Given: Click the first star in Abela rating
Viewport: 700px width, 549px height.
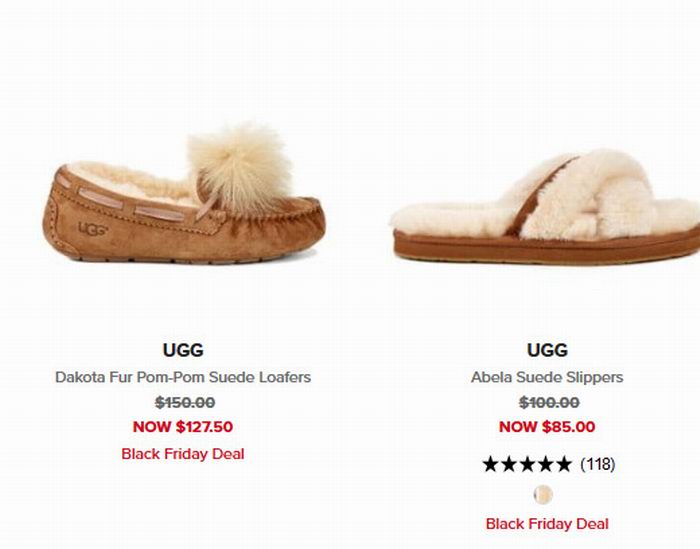Looking at the screenshot, I should point(492,464).
